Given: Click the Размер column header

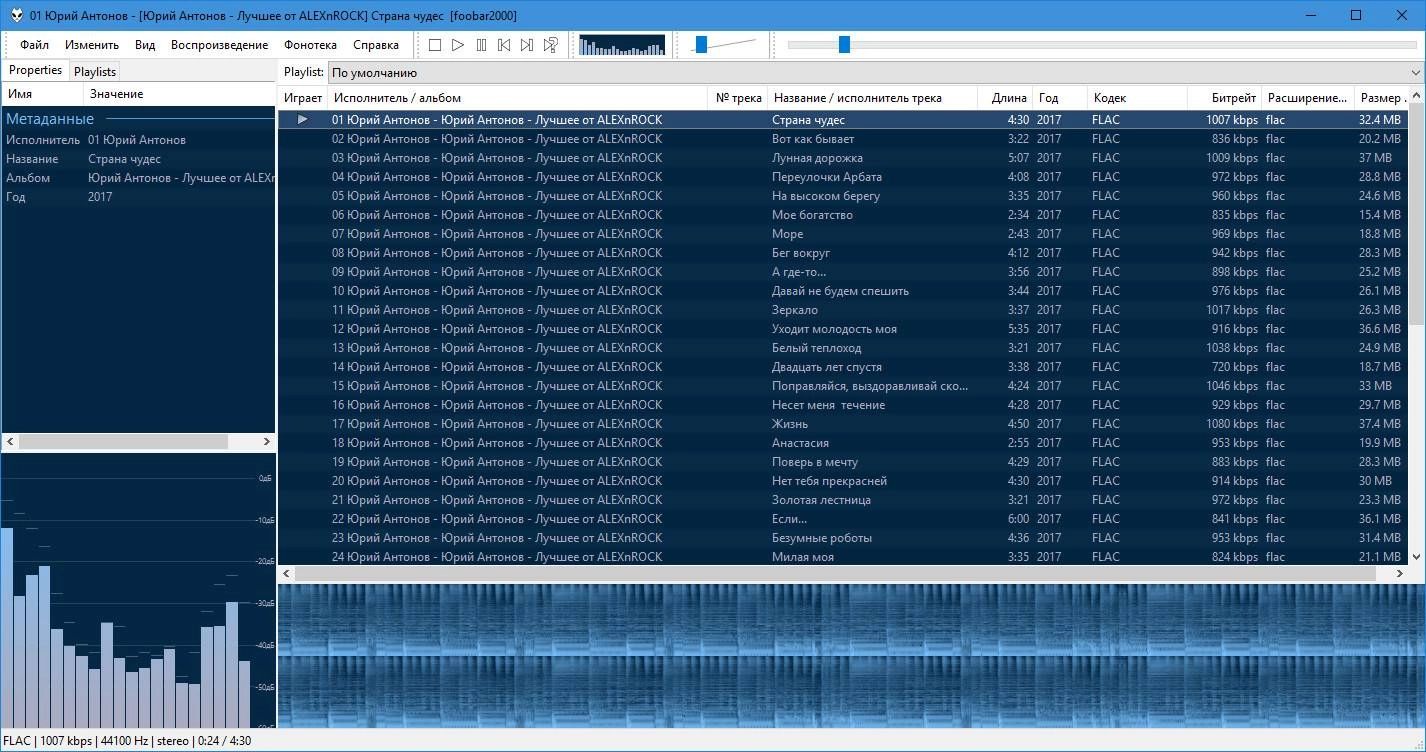Looking at the screenshot, I should (x=1381, y=98).
